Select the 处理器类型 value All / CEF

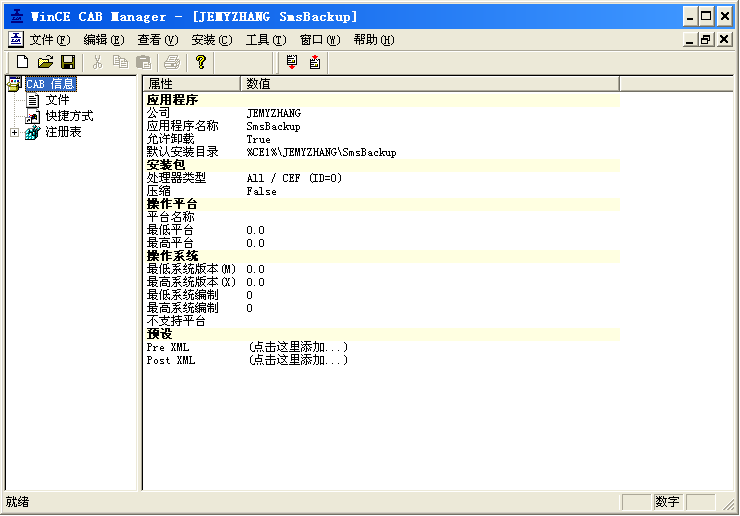(x=294, y=178)
